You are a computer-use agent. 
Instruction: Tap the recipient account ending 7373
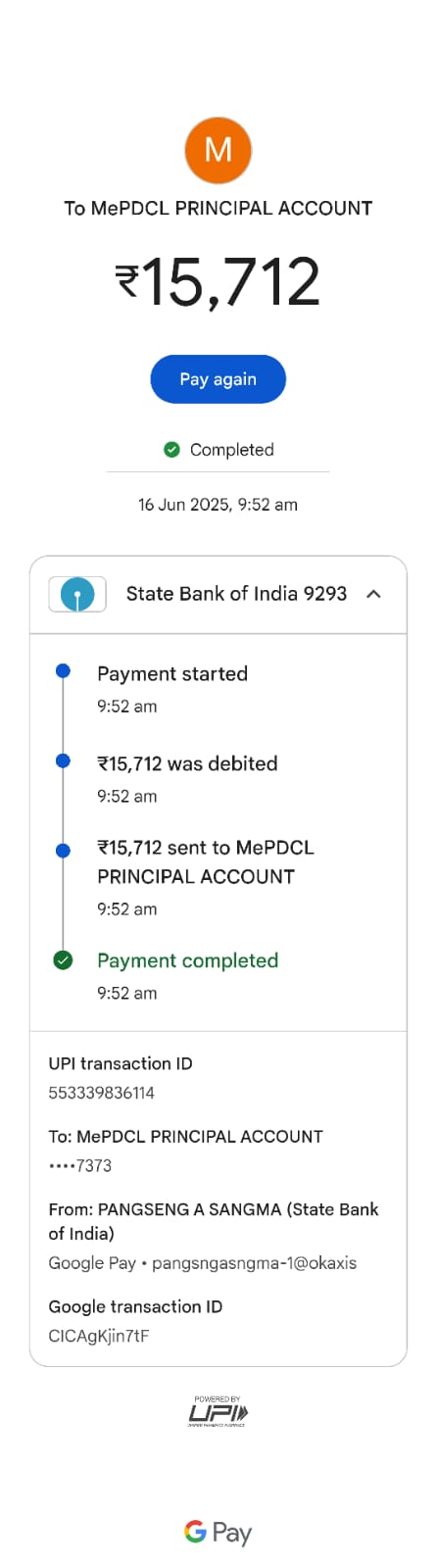tap(80, 1165)
